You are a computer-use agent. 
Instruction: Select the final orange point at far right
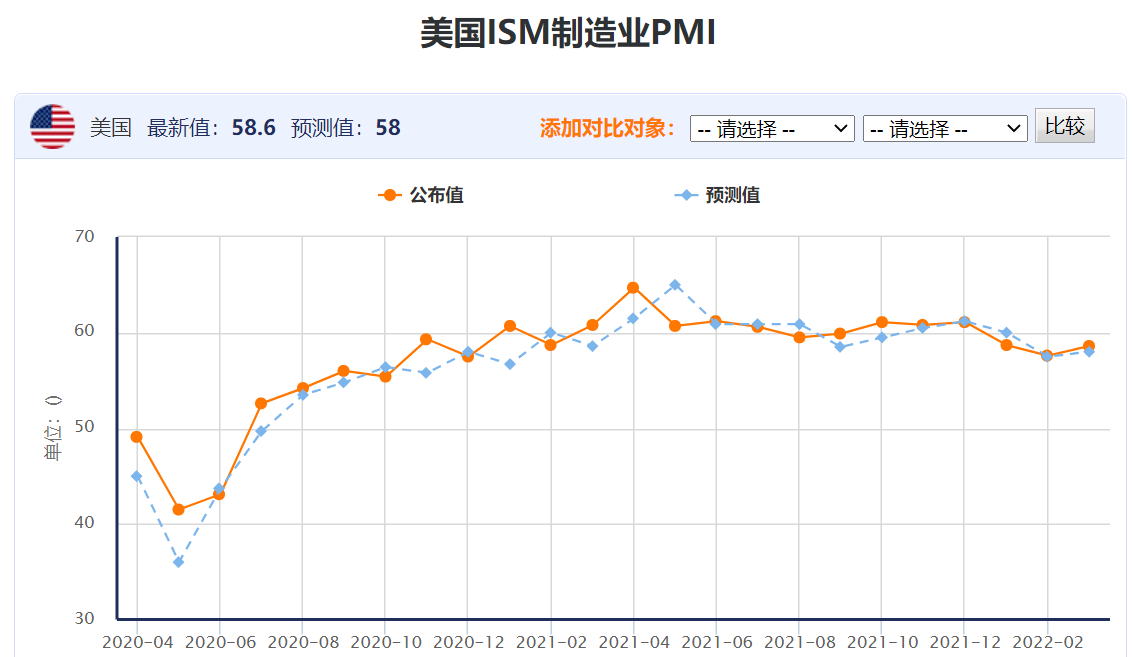click(1088, 346)
